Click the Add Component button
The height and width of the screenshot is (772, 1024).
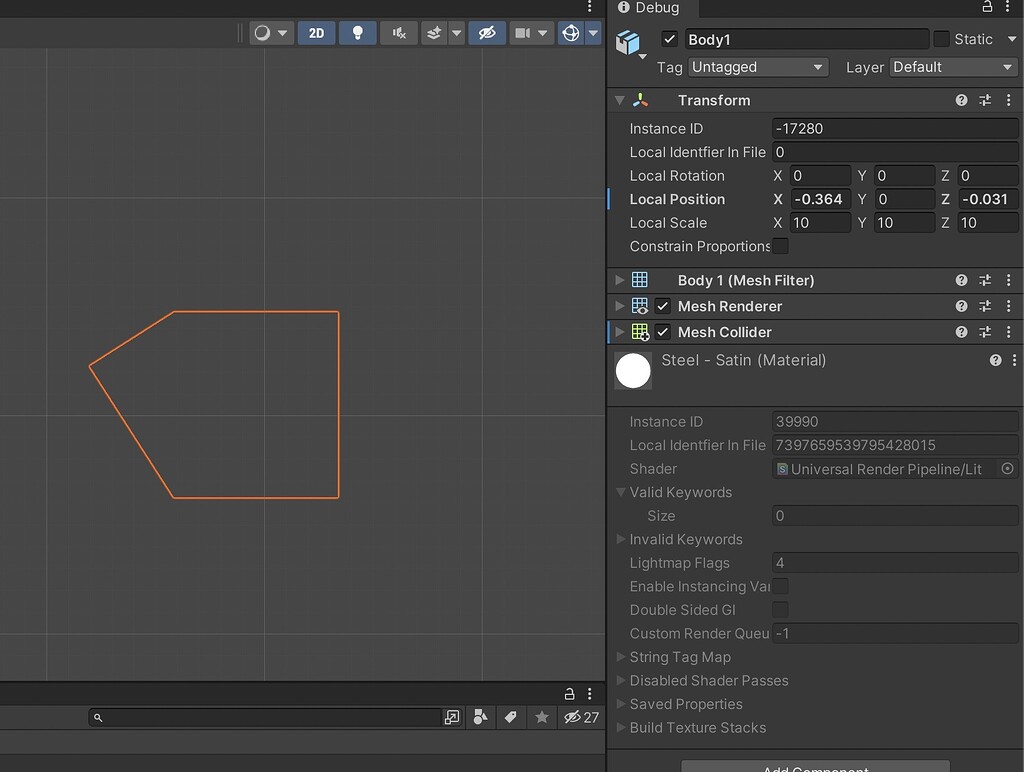click(814, 768)
